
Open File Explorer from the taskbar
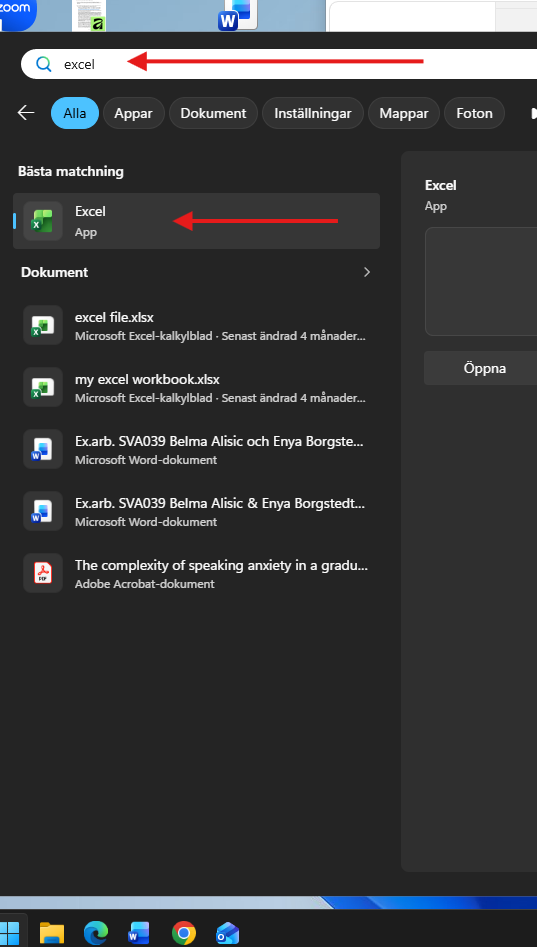pos(52,933)
